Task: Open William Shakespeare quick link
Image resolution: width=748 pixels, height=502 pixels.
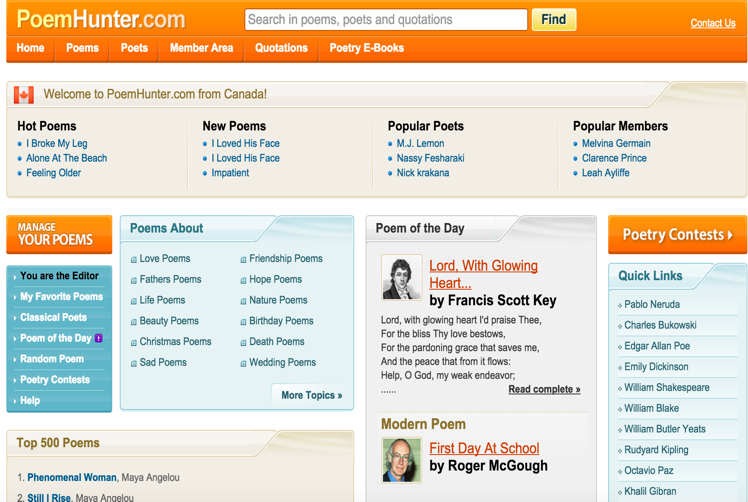Action: pos(666,387)
